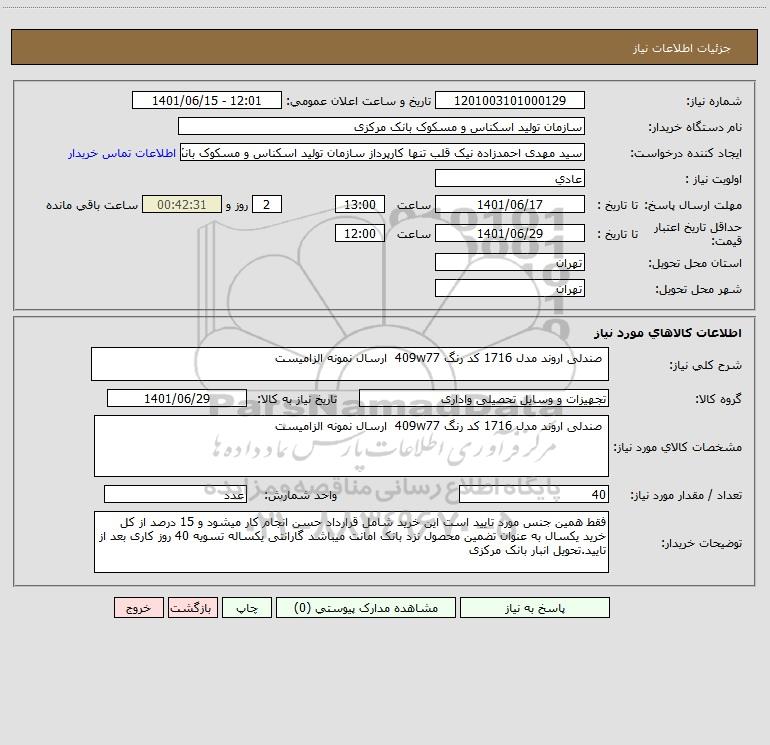Click the 'استان محل تحویل:' label
Screen dimensions: 770x745
pyautogui.click(x=695, y=263)
